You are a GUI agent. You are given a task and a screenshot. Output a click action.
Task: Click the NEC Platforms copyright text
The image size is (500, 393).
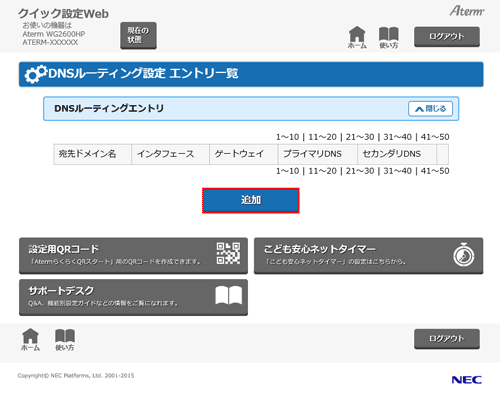[x=76, y=376]
